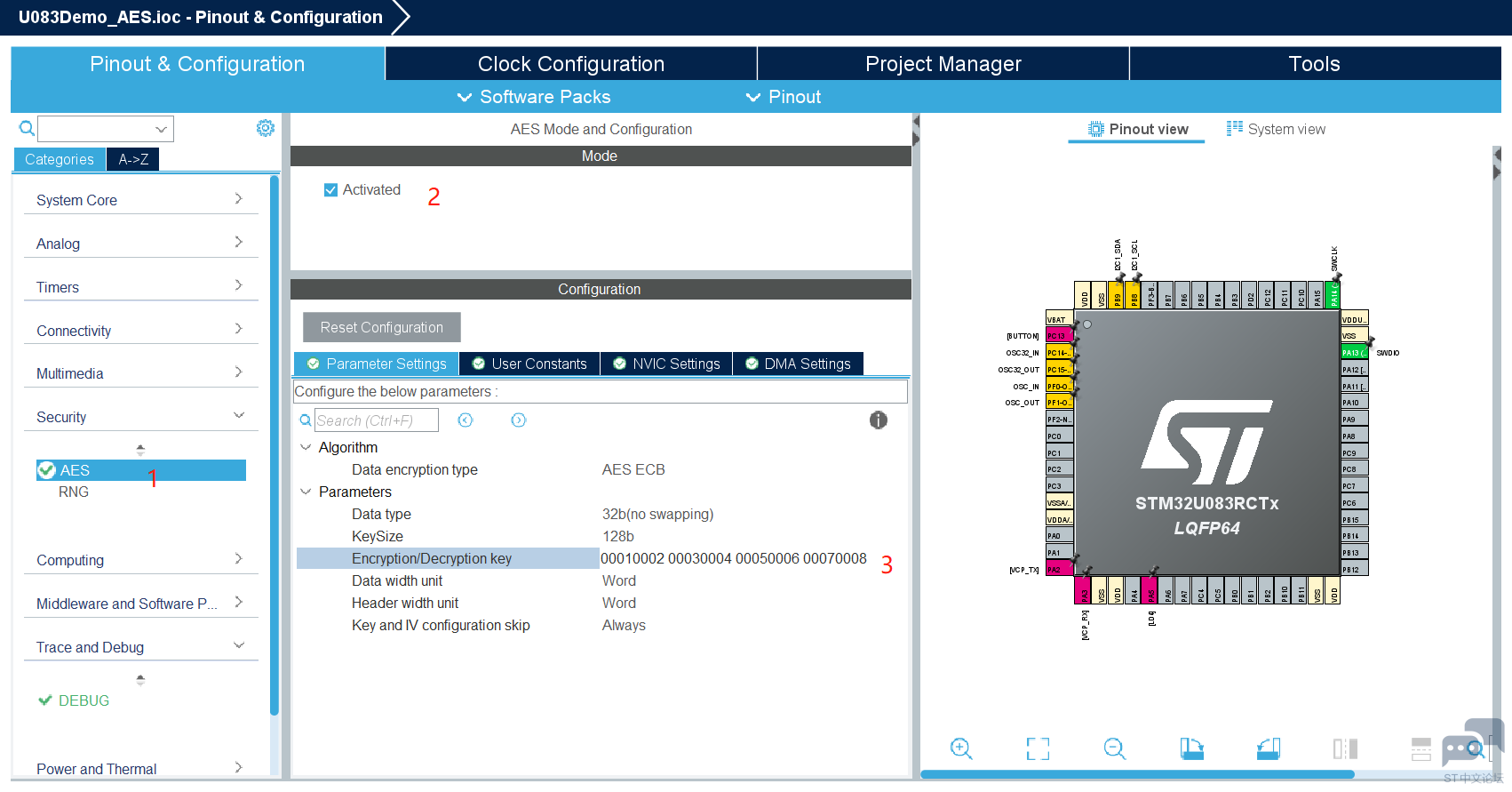The width and height of the screenshot is (1512, 792).
Task: Select the PB9 I2C1_SDA pin
Action: 1118,295
